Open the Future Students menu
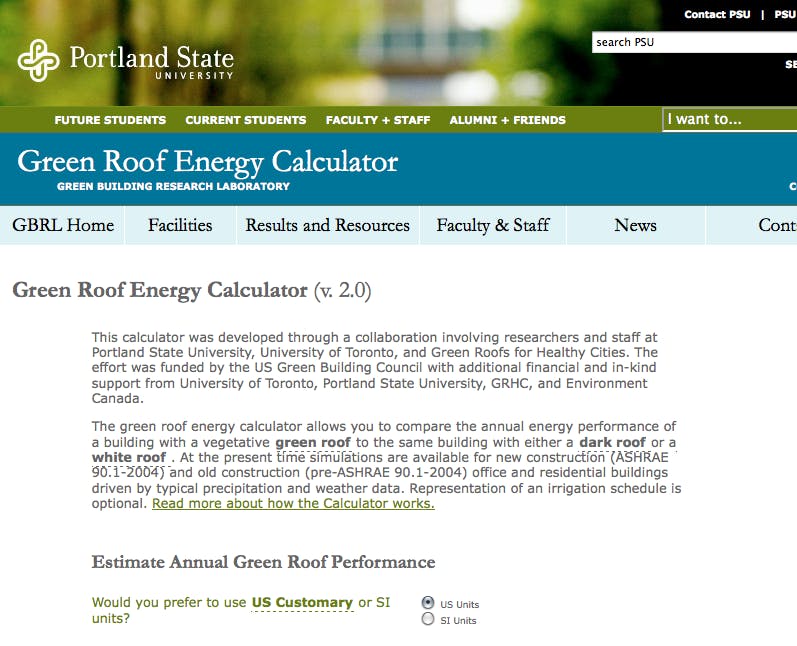The height and width of the screenshot is (646, 797). coord(110,120)
